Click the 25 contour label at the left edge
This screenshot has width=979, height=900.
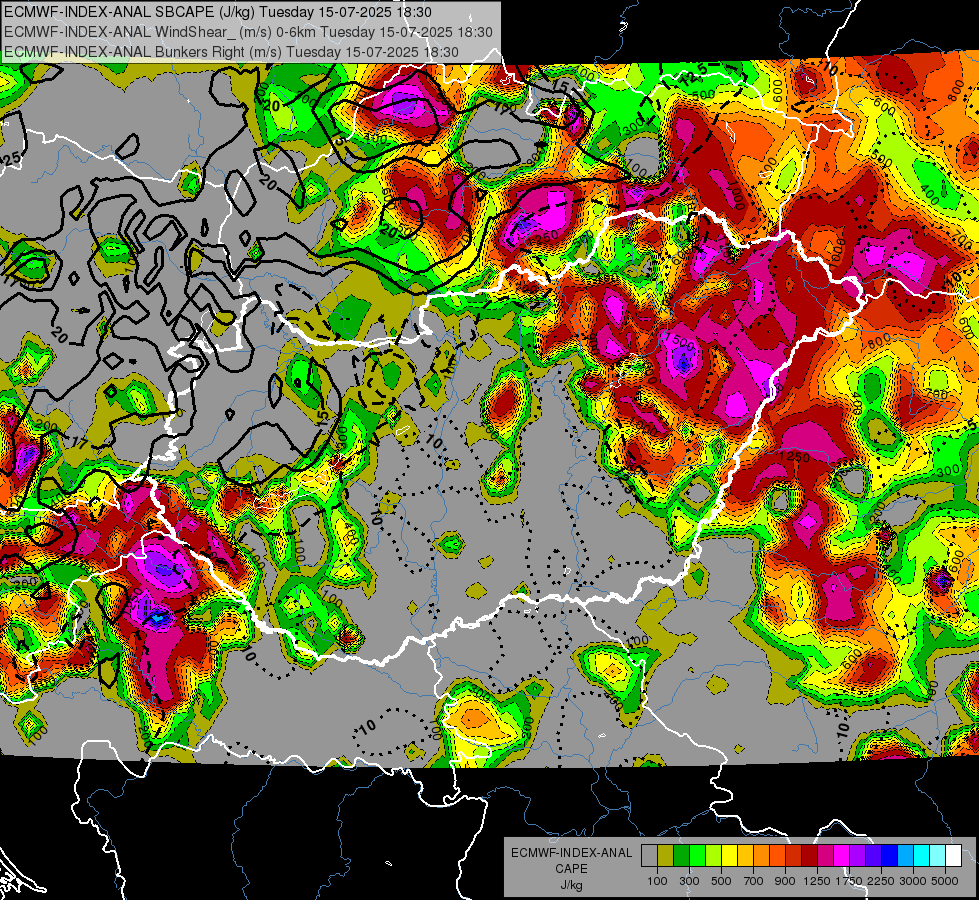11,159
